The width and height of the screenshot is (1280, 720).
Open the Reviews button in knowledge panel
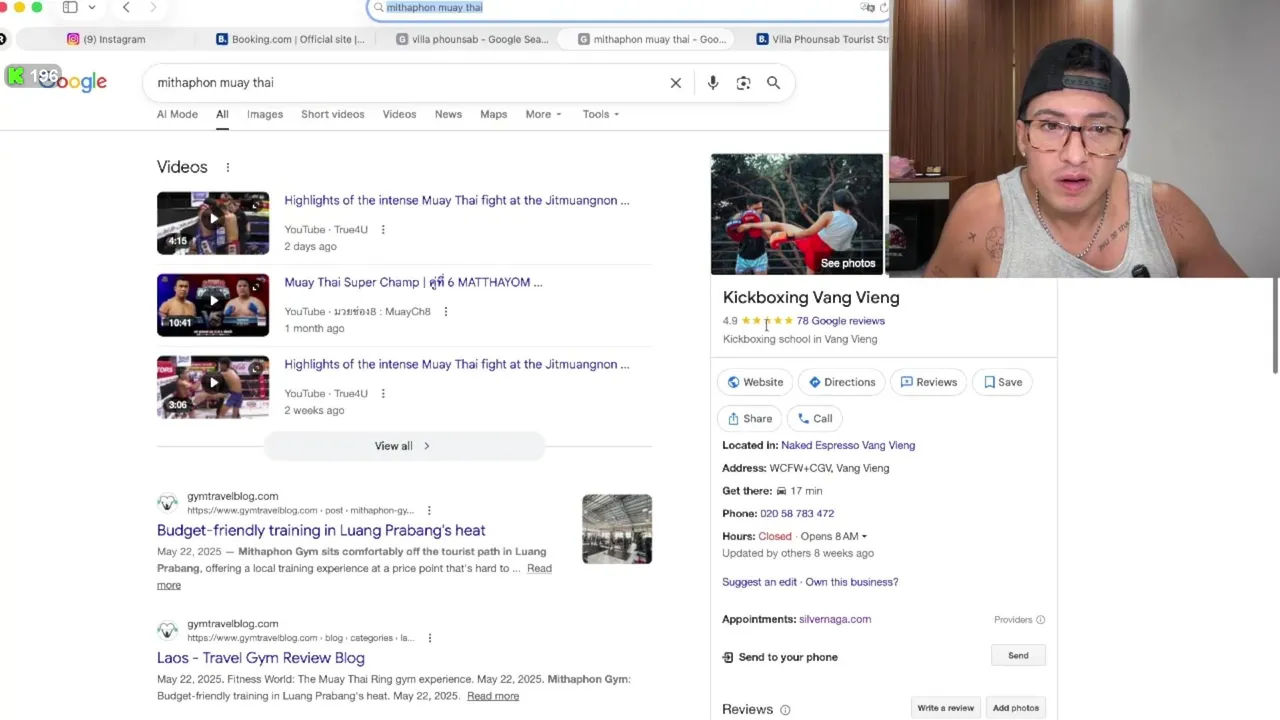coord(929,382)
